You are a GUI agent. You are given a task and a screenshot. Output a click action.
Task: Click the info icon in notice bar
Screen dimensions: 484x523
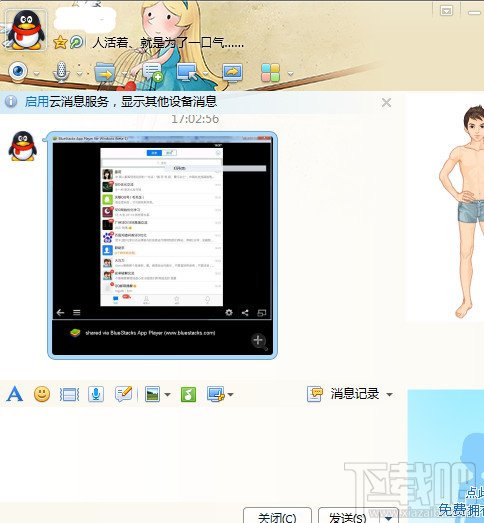pos(11,101)
